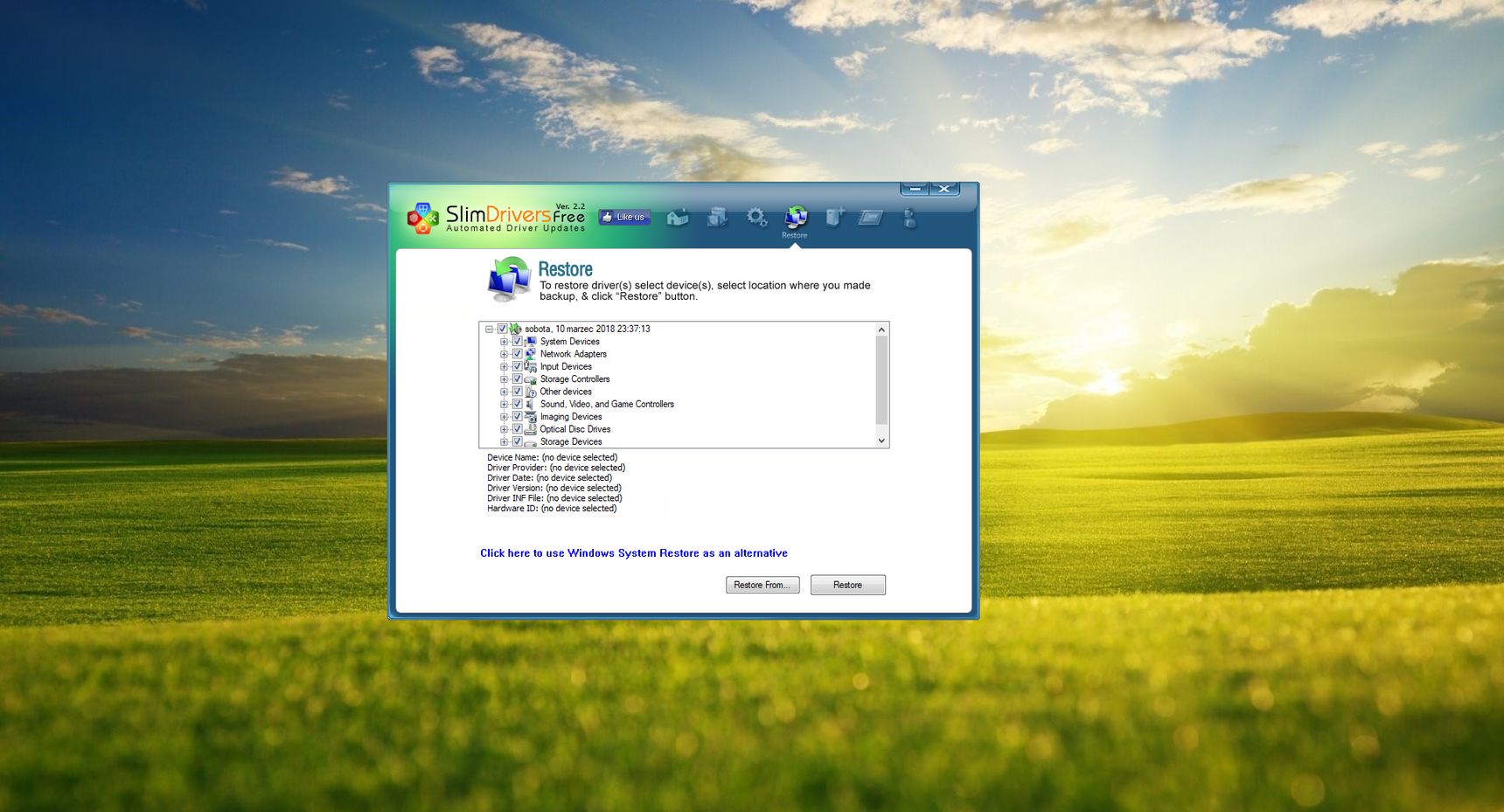Viewport: 1504px width, 812px height.
Task: Select the 'sobota, 10 marzec 2018 23:37:13' row label
Action: click(588, 329)
